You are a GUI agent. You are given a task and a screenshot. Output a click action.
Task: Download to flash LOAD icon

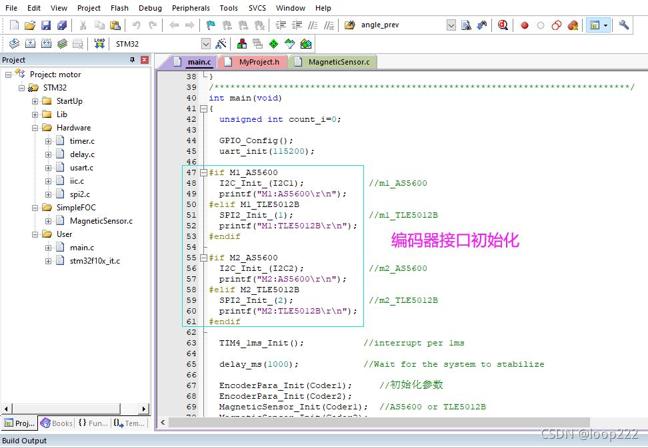[x=99, y=43]
